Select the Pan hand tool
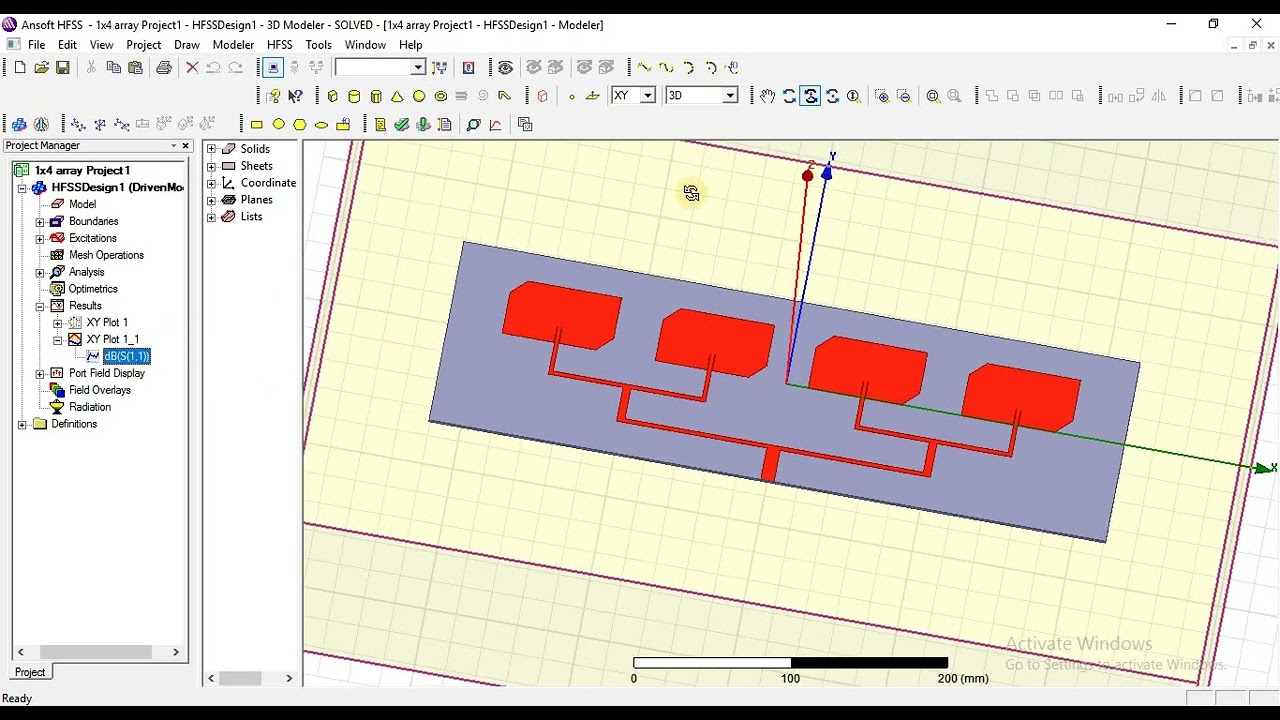 coord(767,96)
